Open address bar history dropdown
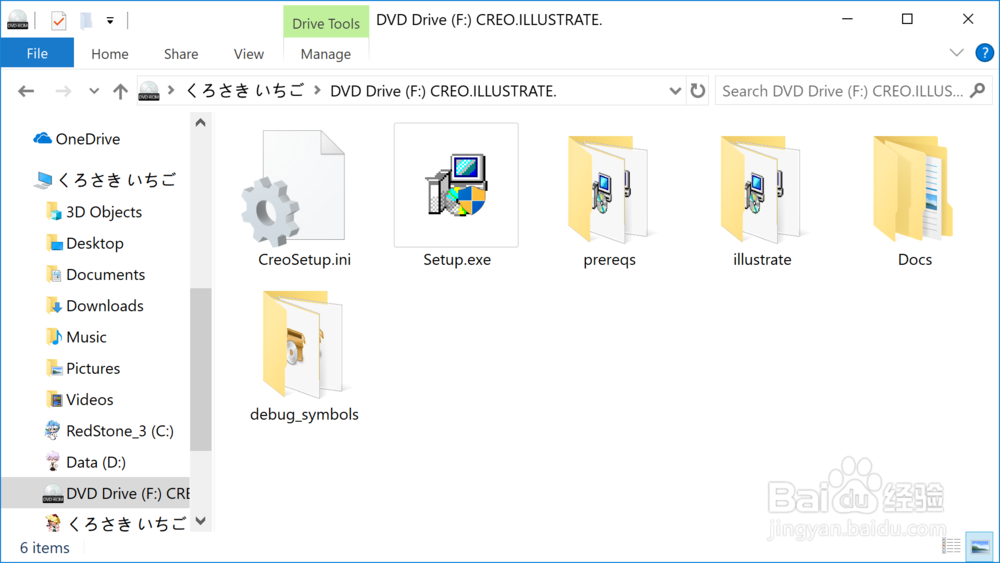 pyautogui.click(x=675, y=91)
